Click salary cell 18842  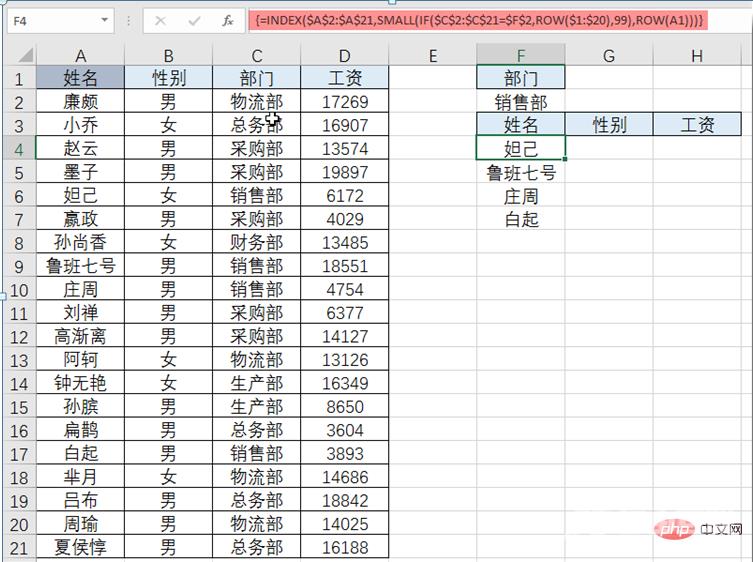[x=344, y=501]
